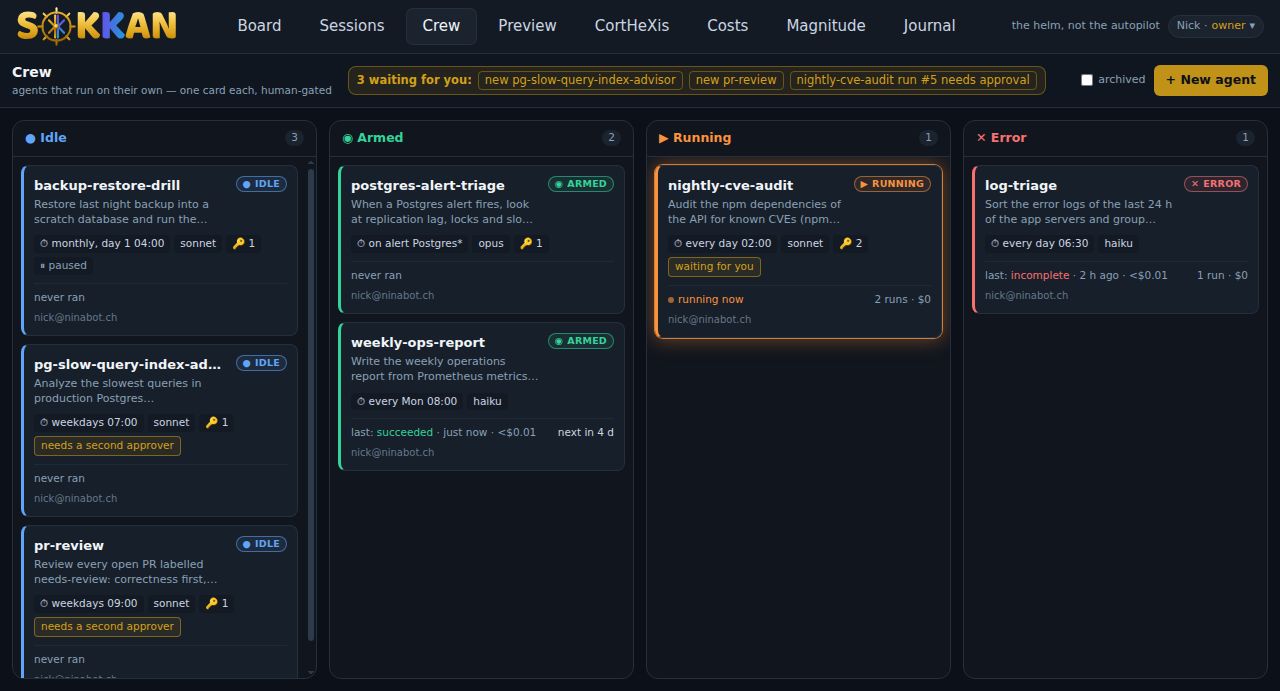Click the opus model chip
Image resolution: width=1280 pixels, height=691 pixels.
[491, 243]
